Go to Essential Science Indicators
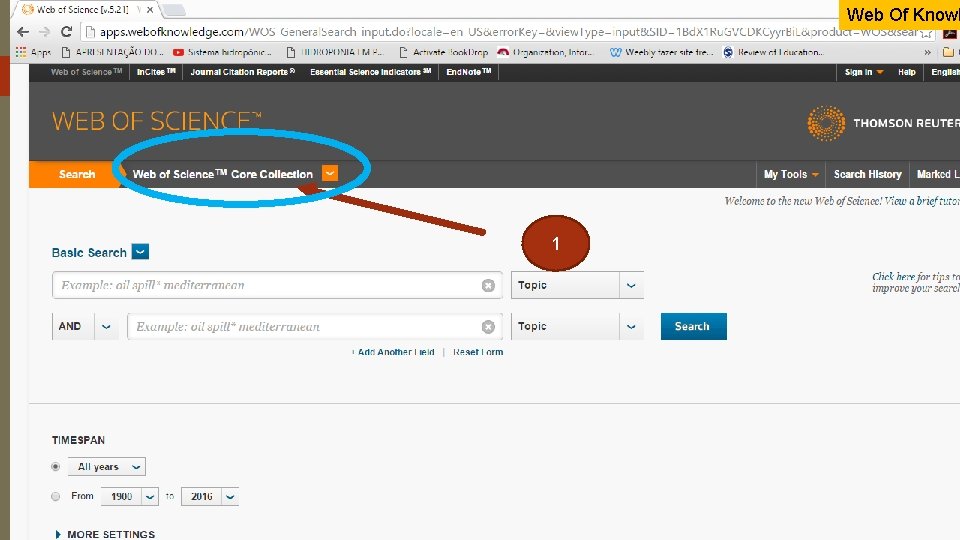This screenshot has width=960, height=540. click(x=370, y=72)
